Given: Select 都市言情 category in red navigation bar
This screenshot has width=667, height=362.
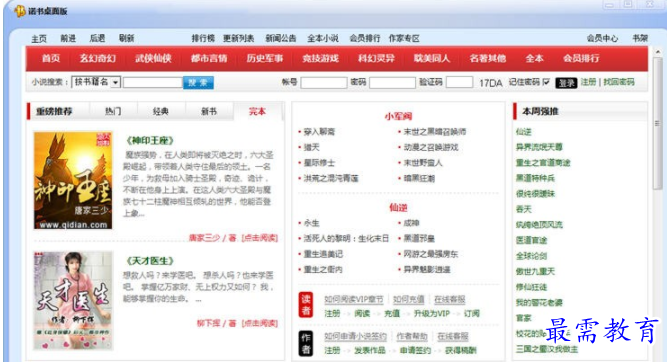Looking at the screenshot, I should 209,58.
